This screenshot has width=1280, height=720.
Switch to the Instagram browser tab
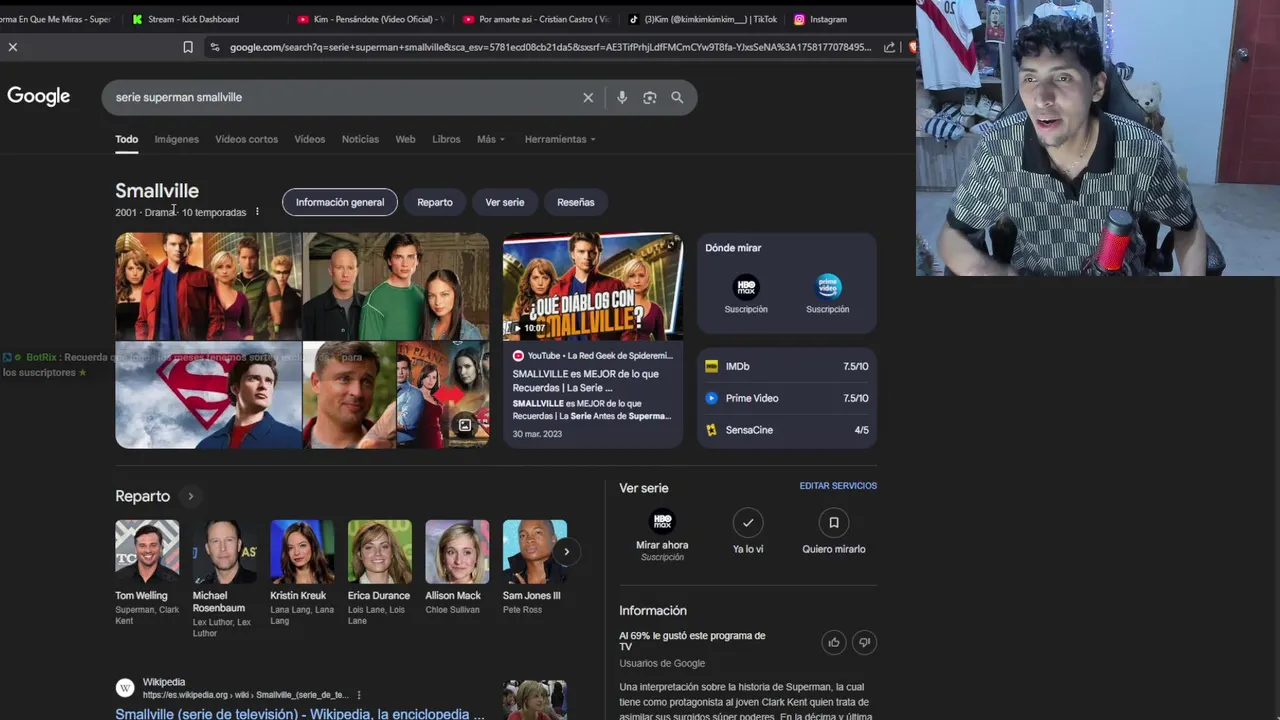pos(820,19)
